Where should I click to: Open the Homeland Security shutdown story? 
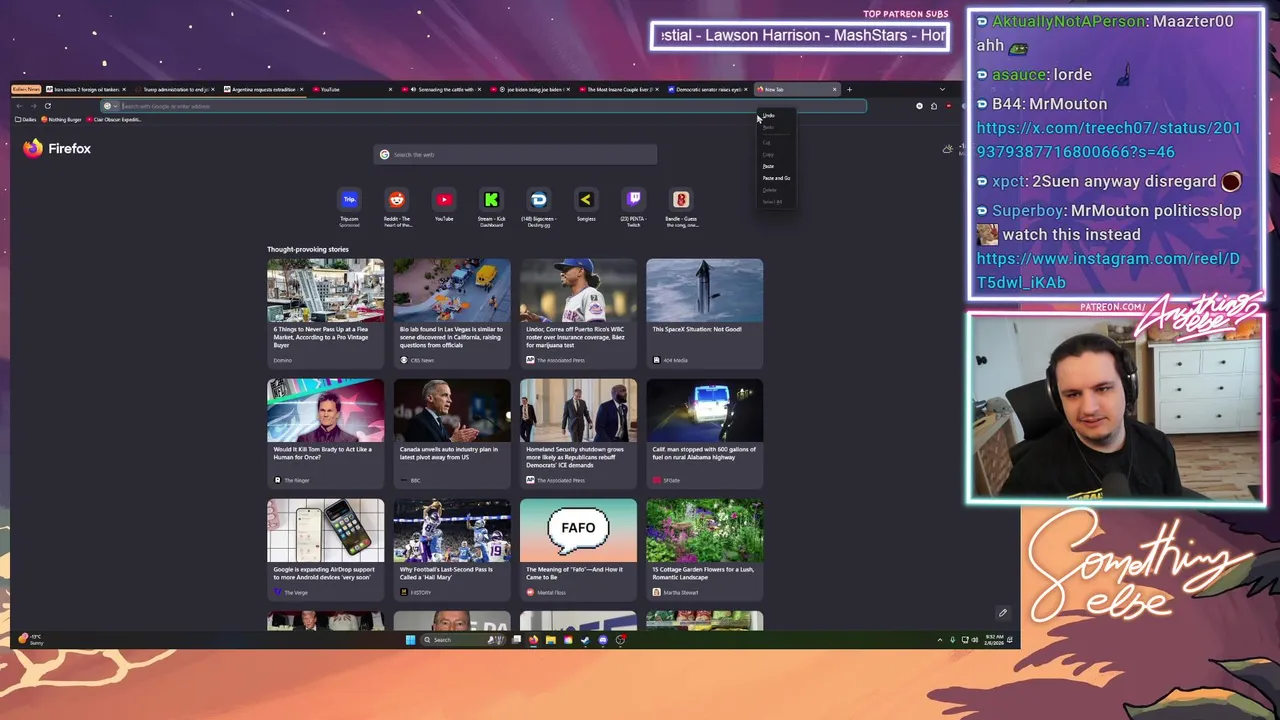pyautogui.click(x=578, y=432)
